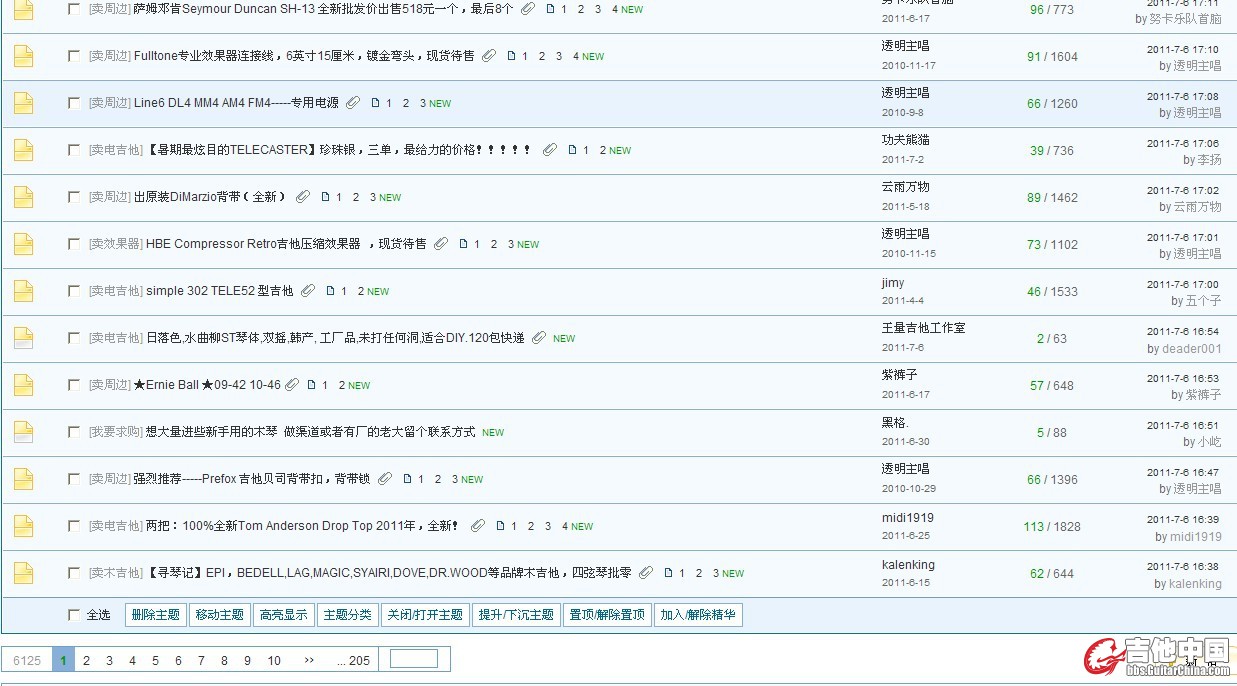The width and height of the screenshot is (1237, 686).
Task: Click the page number jump input box
Action: 414,659
